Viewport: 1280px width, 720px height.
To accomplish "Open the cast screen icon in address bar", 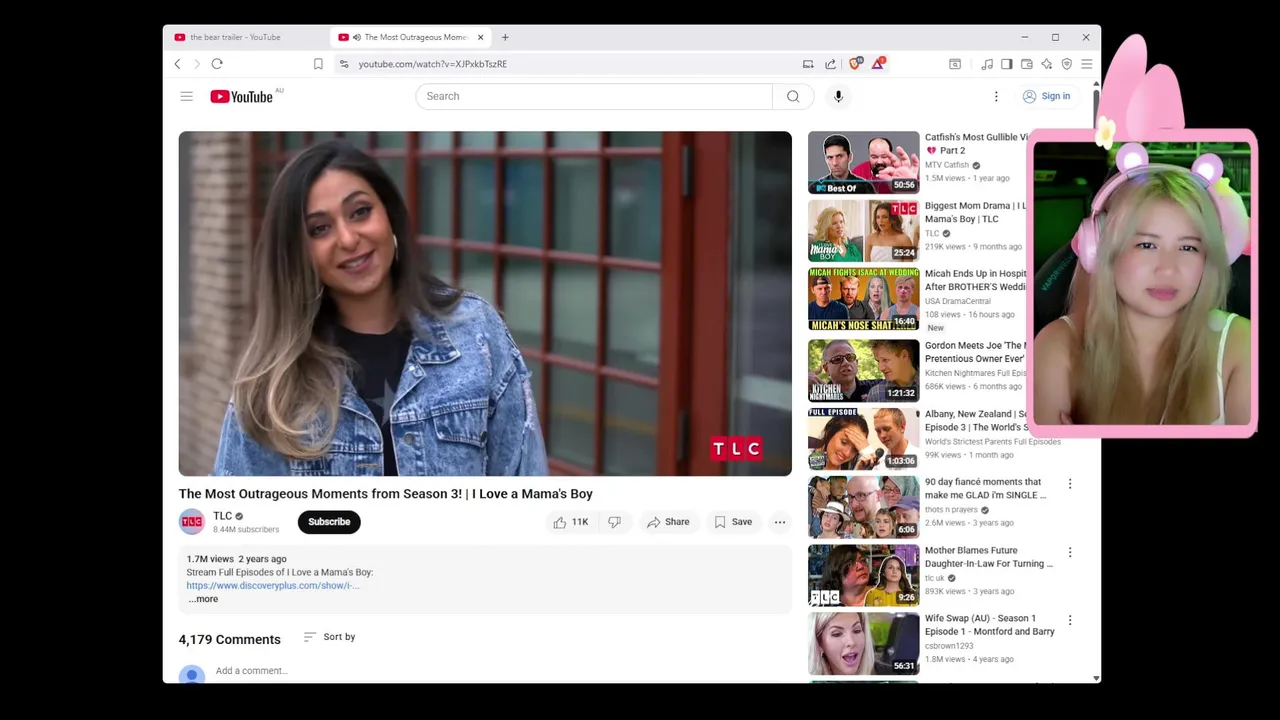I will (x=808, y=64).
